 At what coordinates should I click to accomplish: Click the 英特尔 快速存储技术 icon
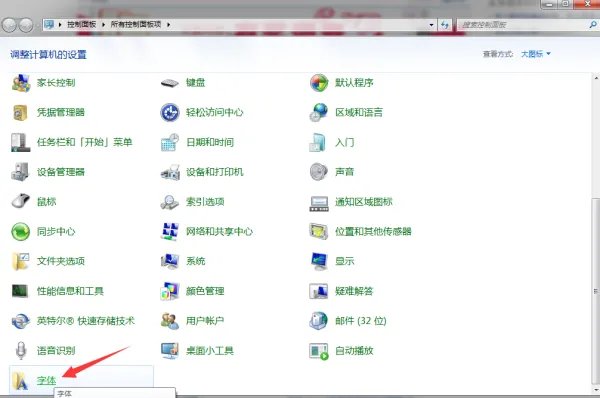click(21, 321)
